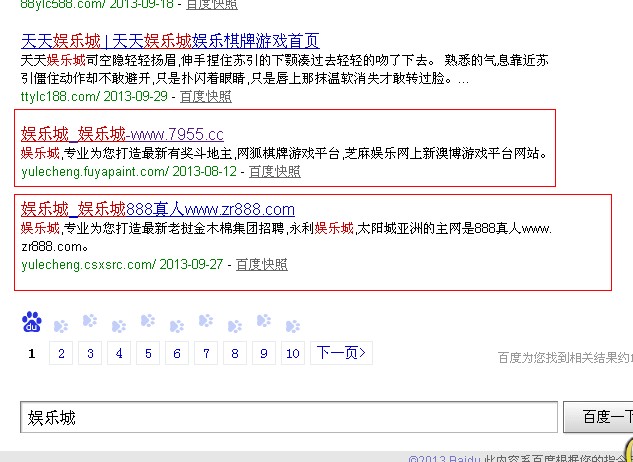633x462 pixels.
Task: Go to results page 7
Action: point(206,353)
